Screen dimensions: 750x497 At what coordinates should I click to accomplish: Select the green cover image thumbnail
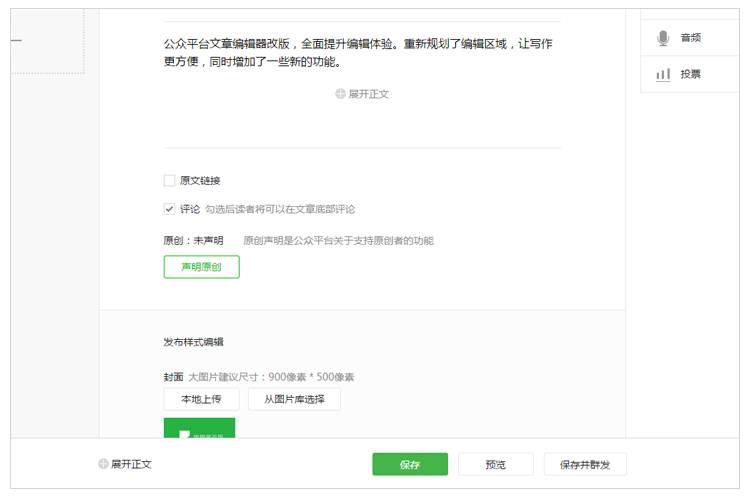(199, 428)
